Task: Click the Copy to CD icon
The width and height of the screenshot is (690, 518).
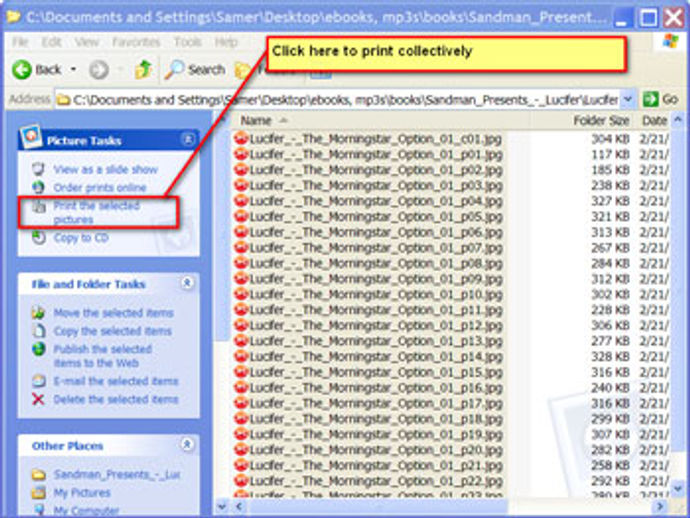Action: [x=39, y=238]
